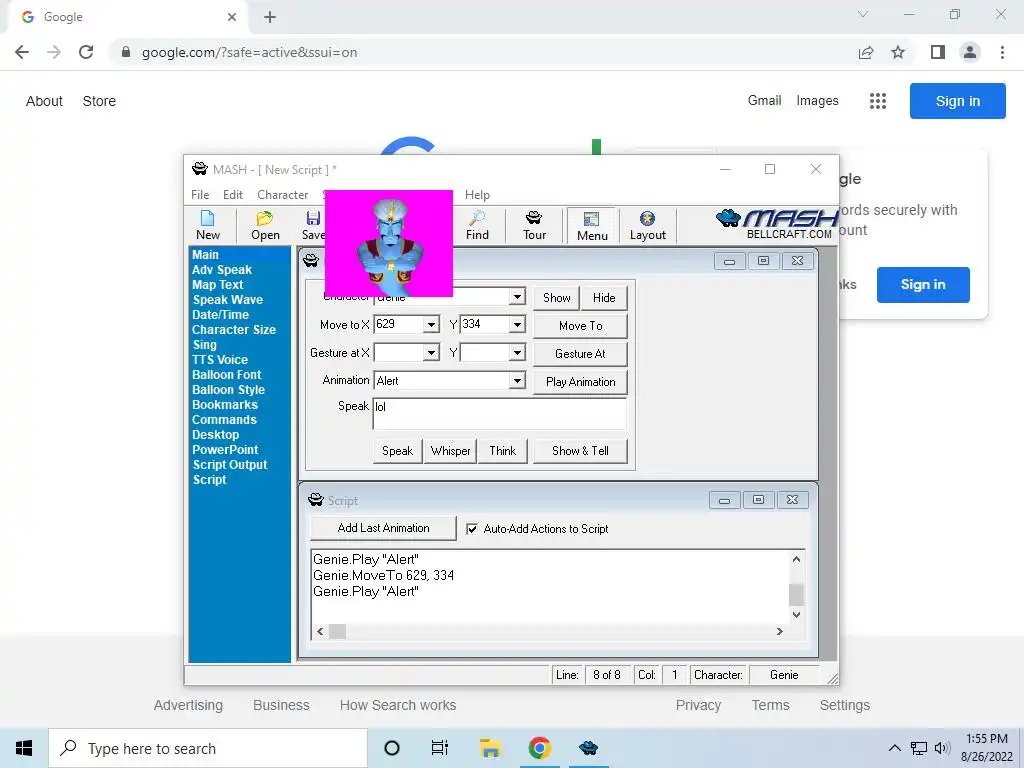
Task: Open File Explorer from the taskbar
Action: (490, 748)
